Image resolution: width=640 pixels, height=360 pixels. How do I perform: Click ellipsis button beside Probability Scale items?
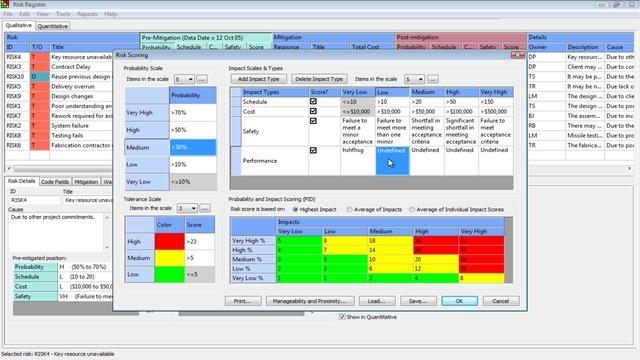(202, 79)
